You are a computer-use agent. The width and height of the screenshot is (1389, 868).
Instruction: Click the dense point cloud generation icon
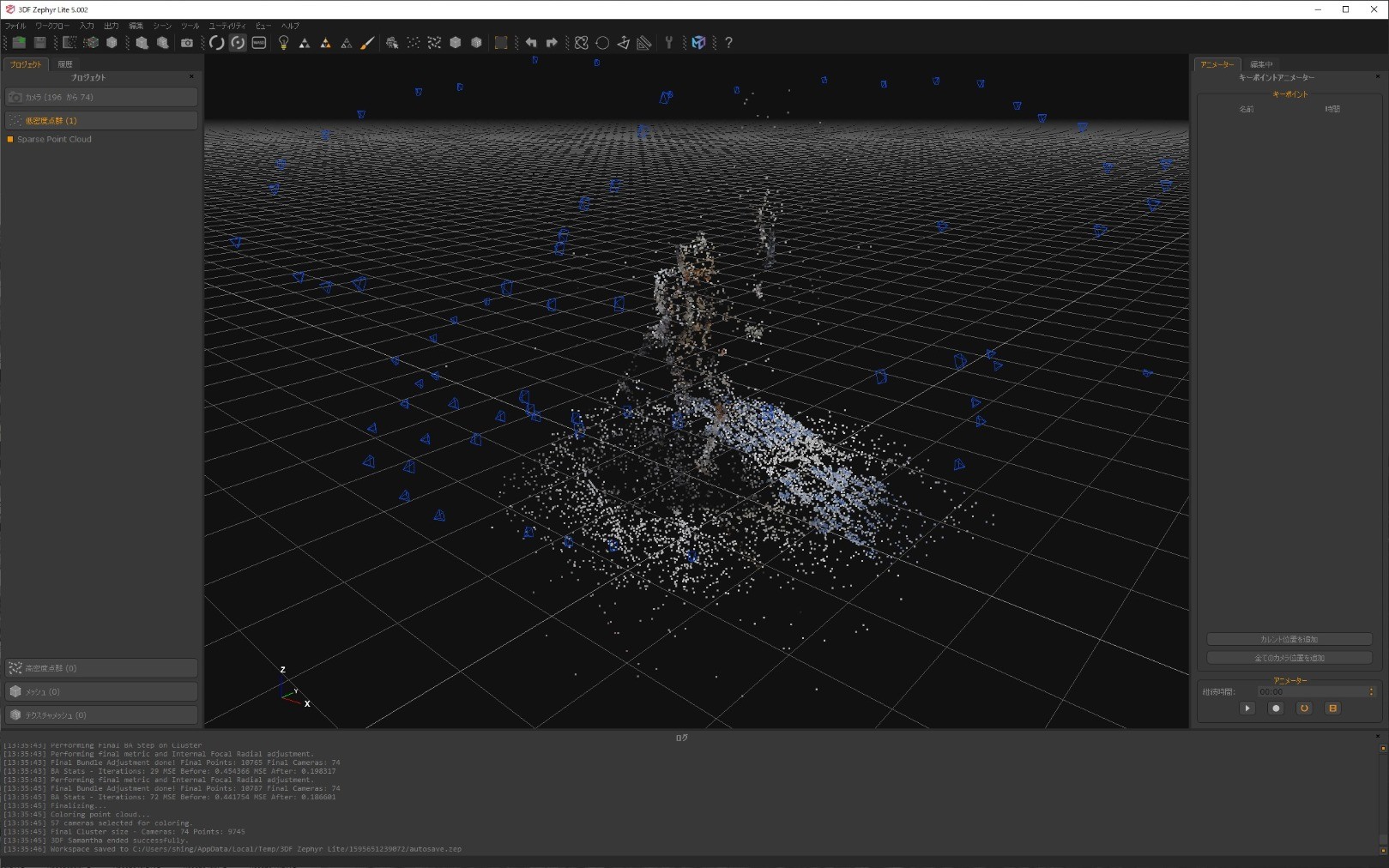434,43
